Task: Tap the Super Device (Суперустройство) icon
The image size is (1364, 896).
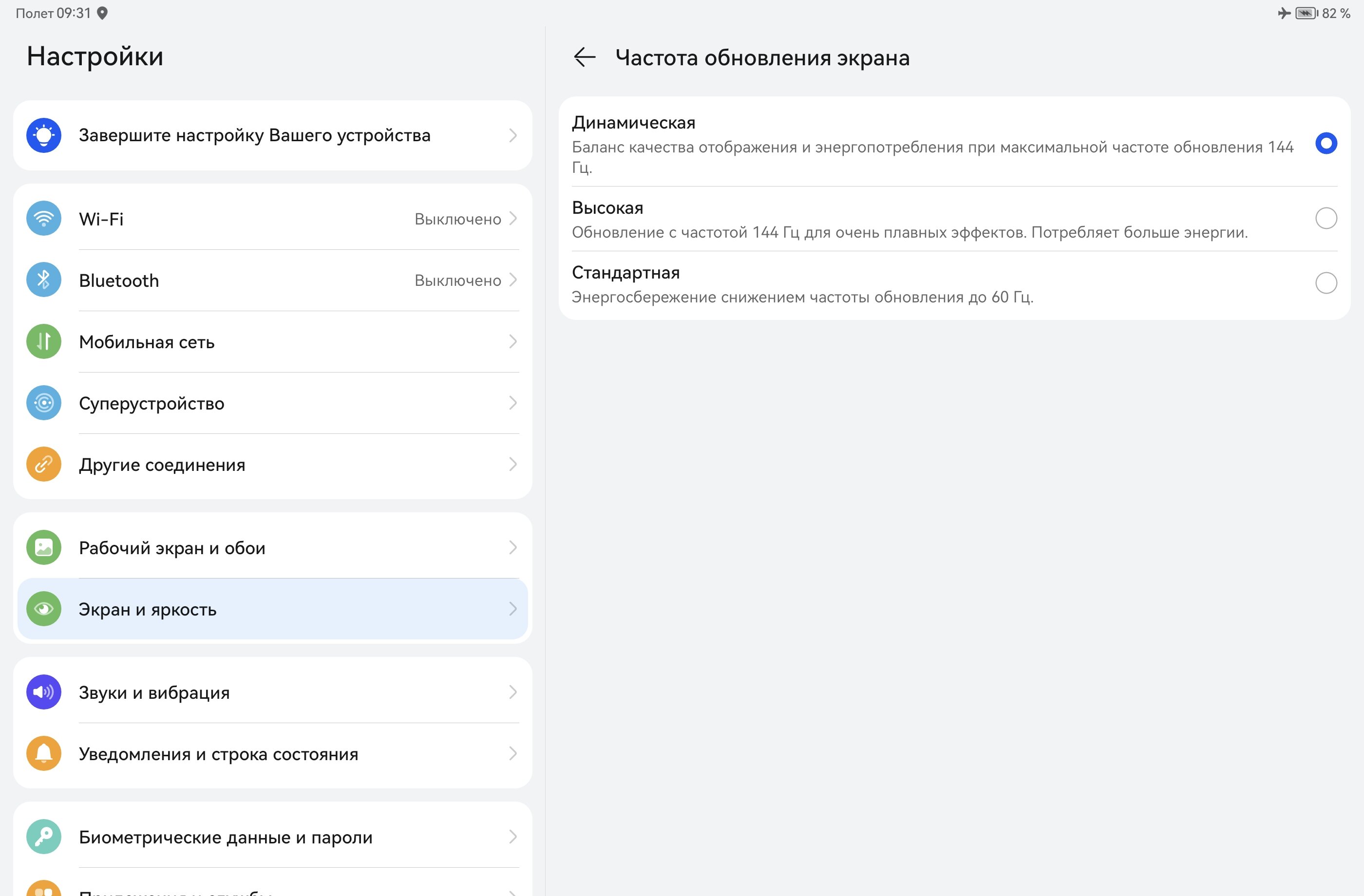Action: point(43,403)
